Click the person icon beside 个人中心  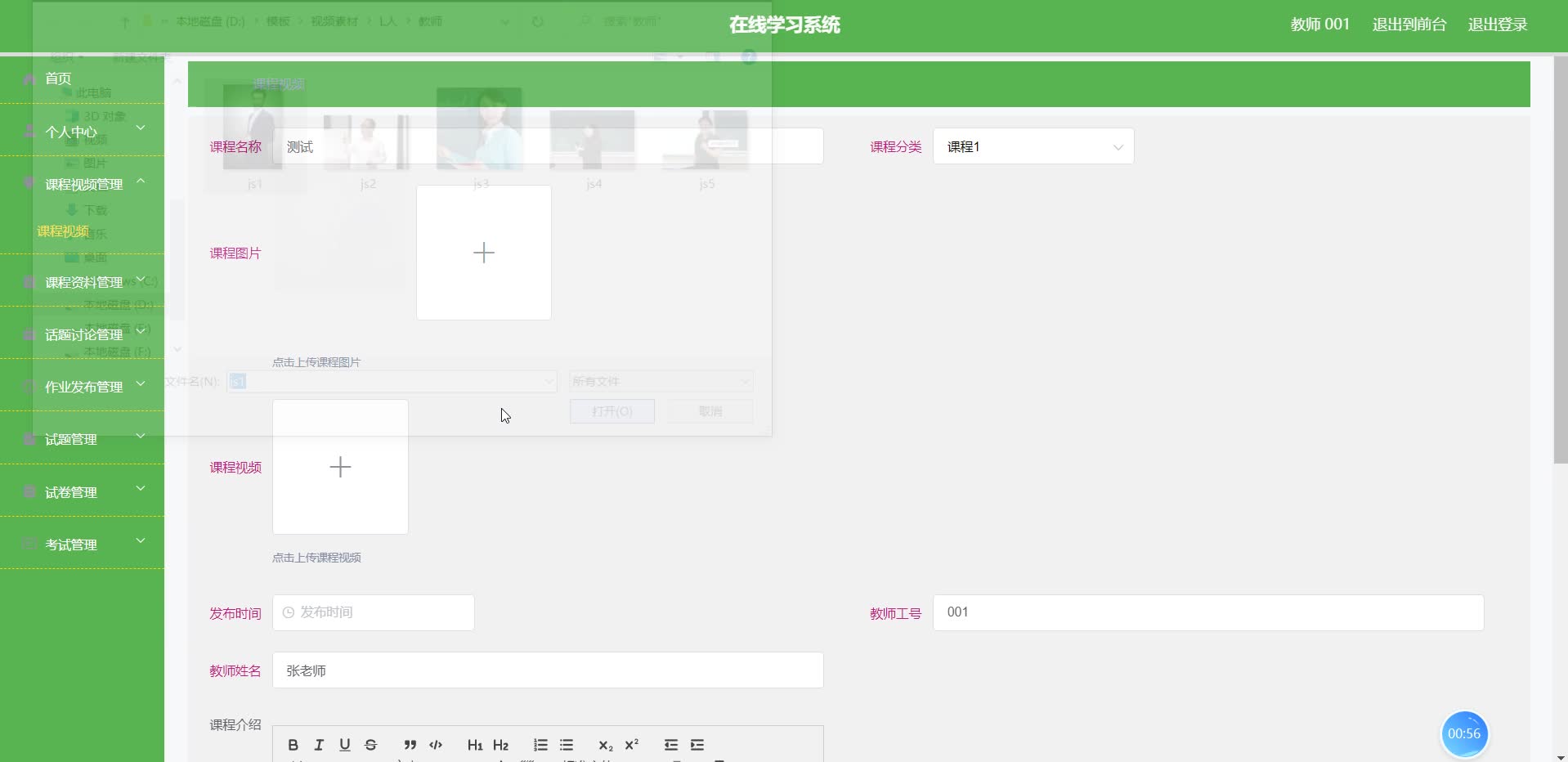29,131
